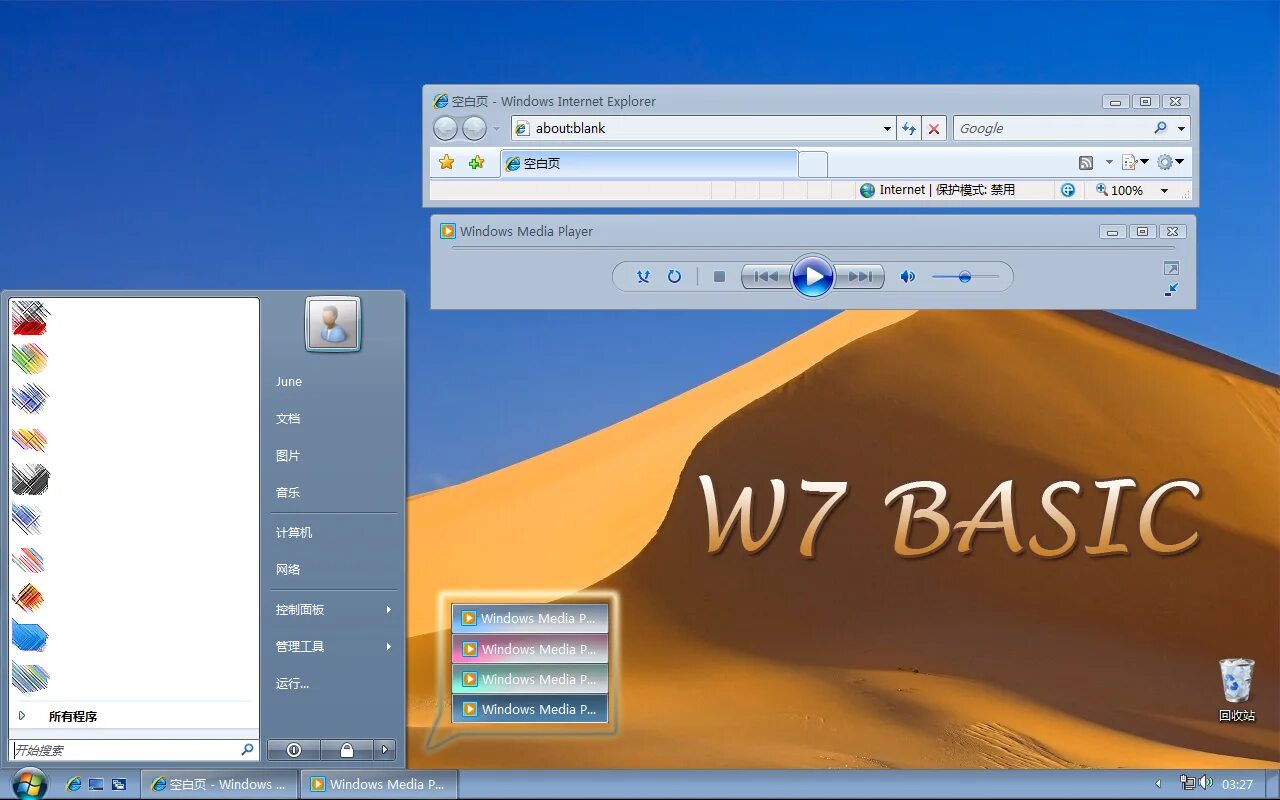Select the dark blue bottom Windows Media P... entry
The width and height of the screenshot is (1280, 800).
[x=530, y=708]
